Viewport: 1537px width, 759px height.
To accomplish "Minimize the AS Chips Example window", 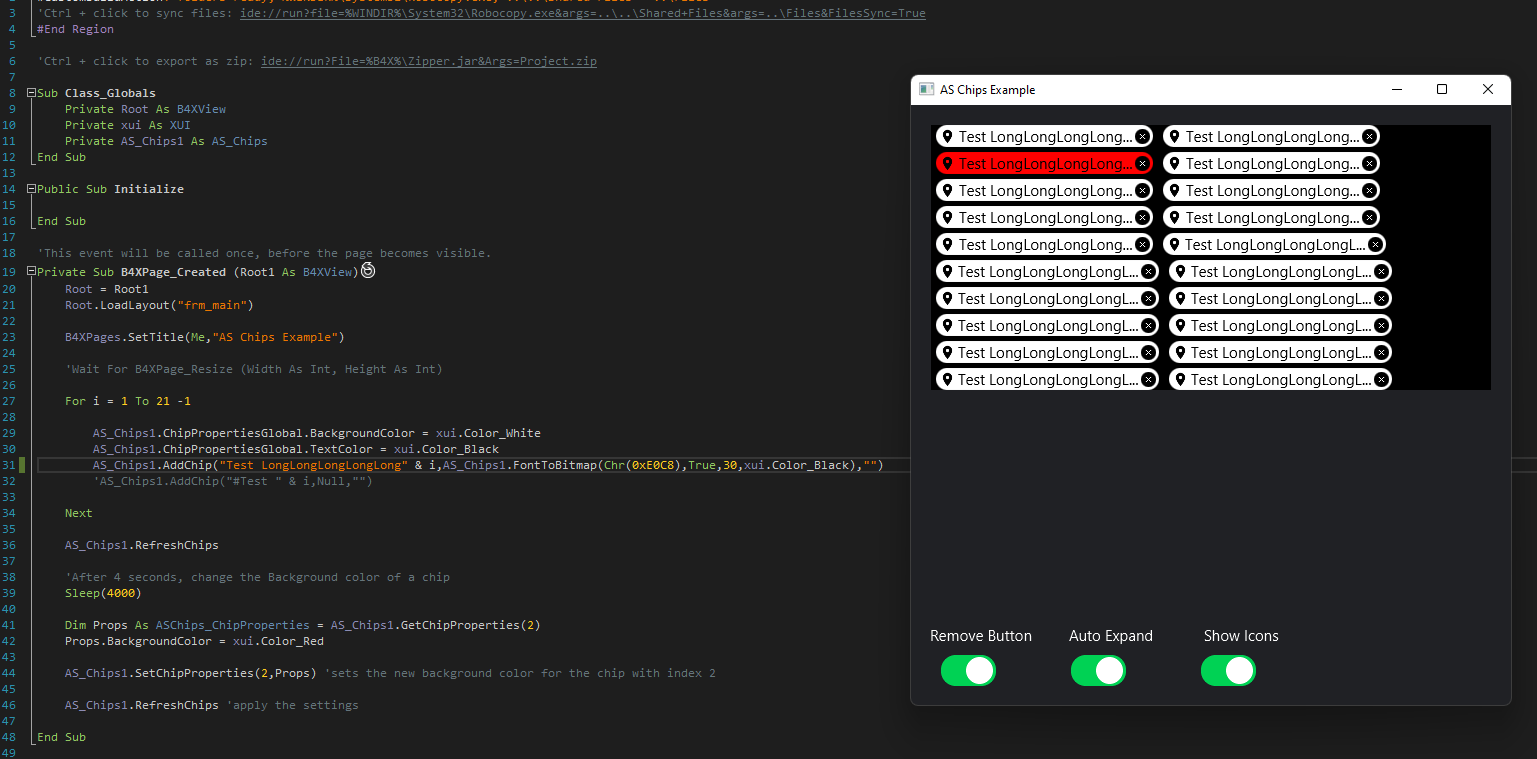I will tap(1396, 89).
